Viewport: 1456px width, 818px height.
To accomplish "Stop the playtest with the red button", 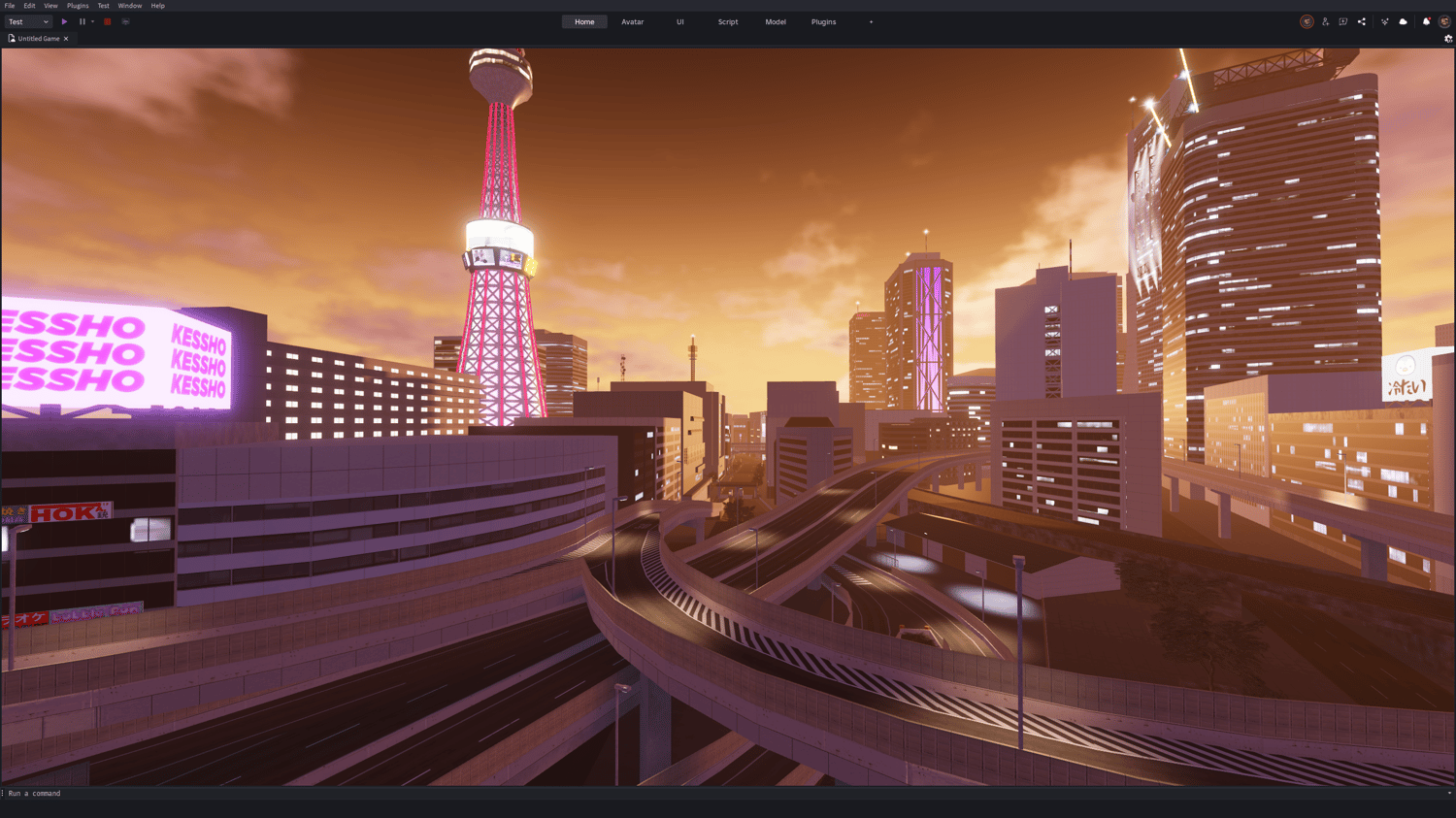I will coord(108,21).
